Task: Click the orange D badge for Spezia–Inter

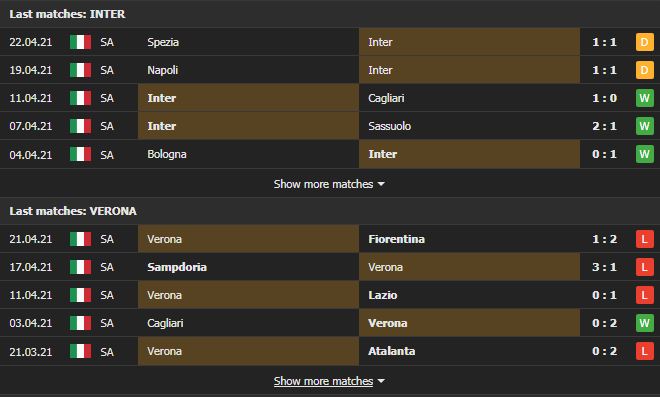Action: tap(644, 42)
